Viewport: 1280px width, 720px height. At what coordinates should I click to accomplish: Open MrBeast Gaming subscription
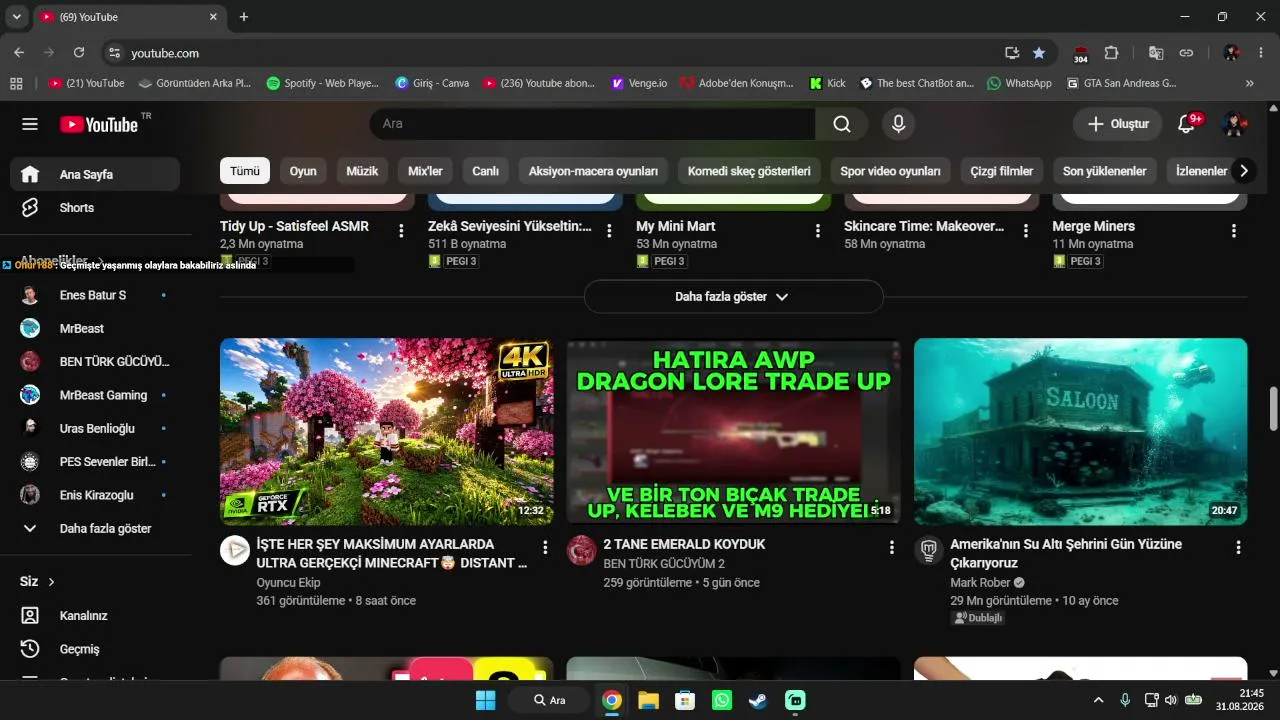click(95, 395)
